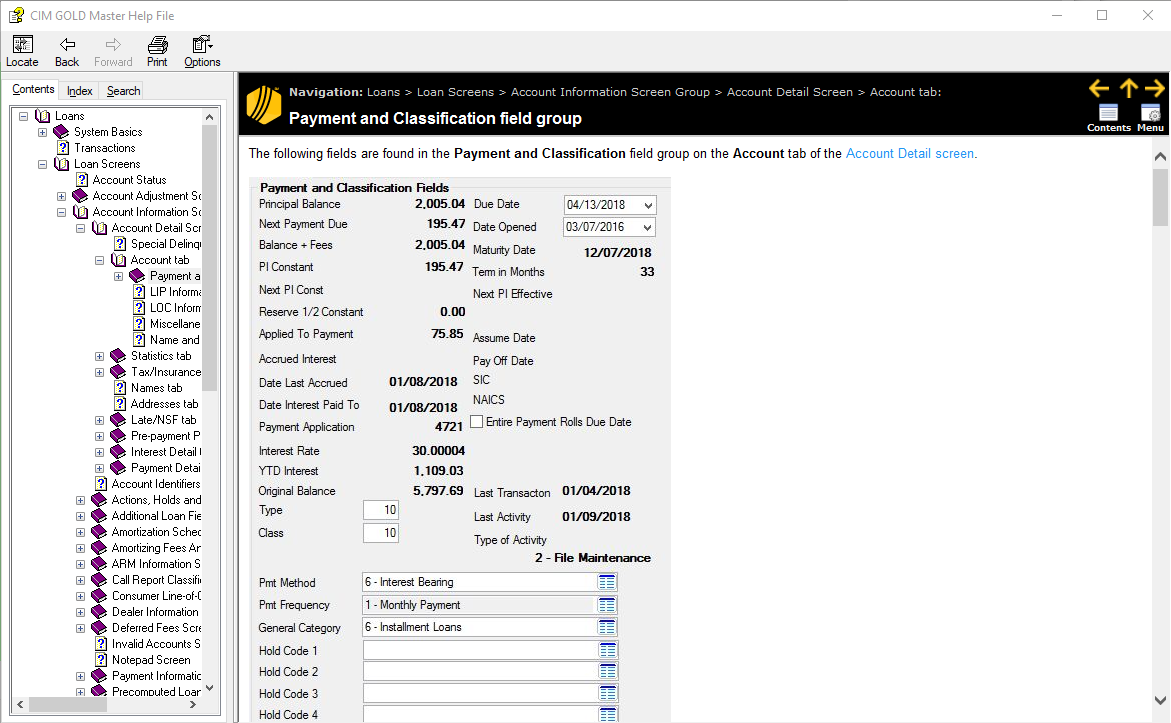Go up a level with the yellow up arrow

point(1128,88)
